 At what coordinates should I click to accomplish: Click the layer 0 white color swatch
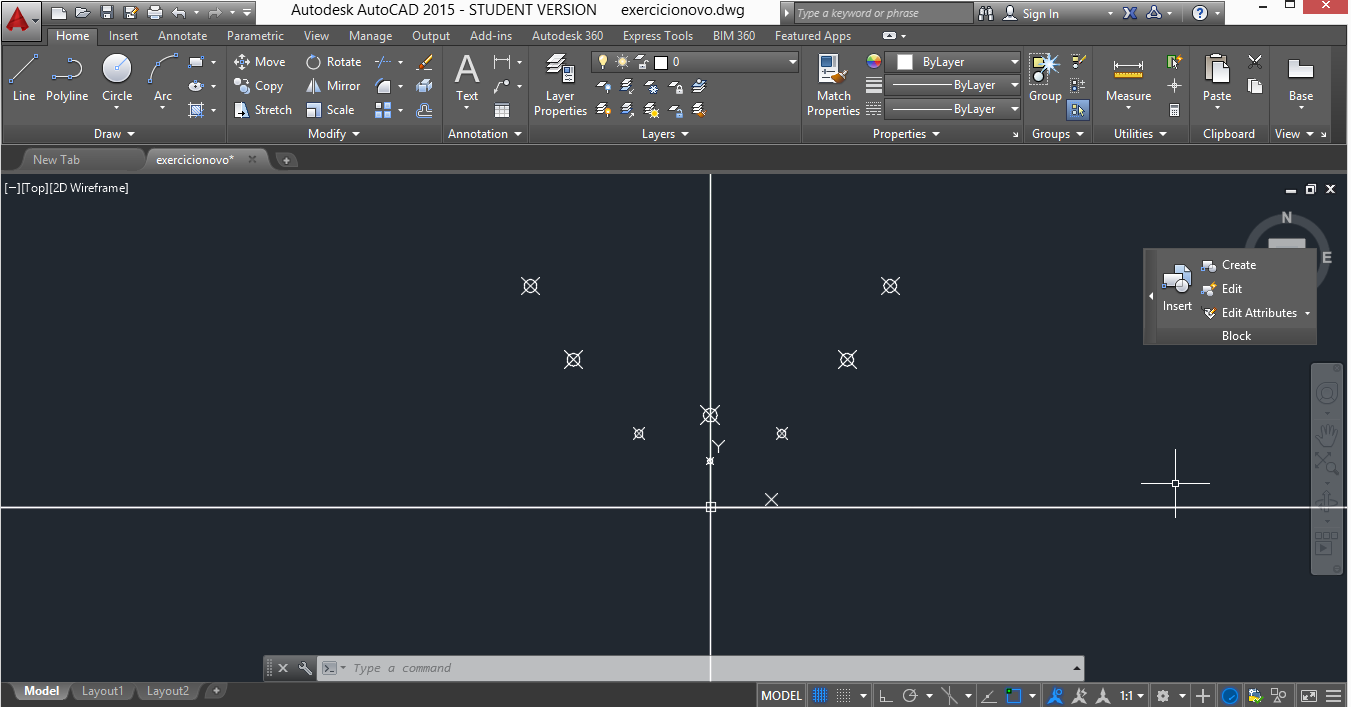(660, 62)
